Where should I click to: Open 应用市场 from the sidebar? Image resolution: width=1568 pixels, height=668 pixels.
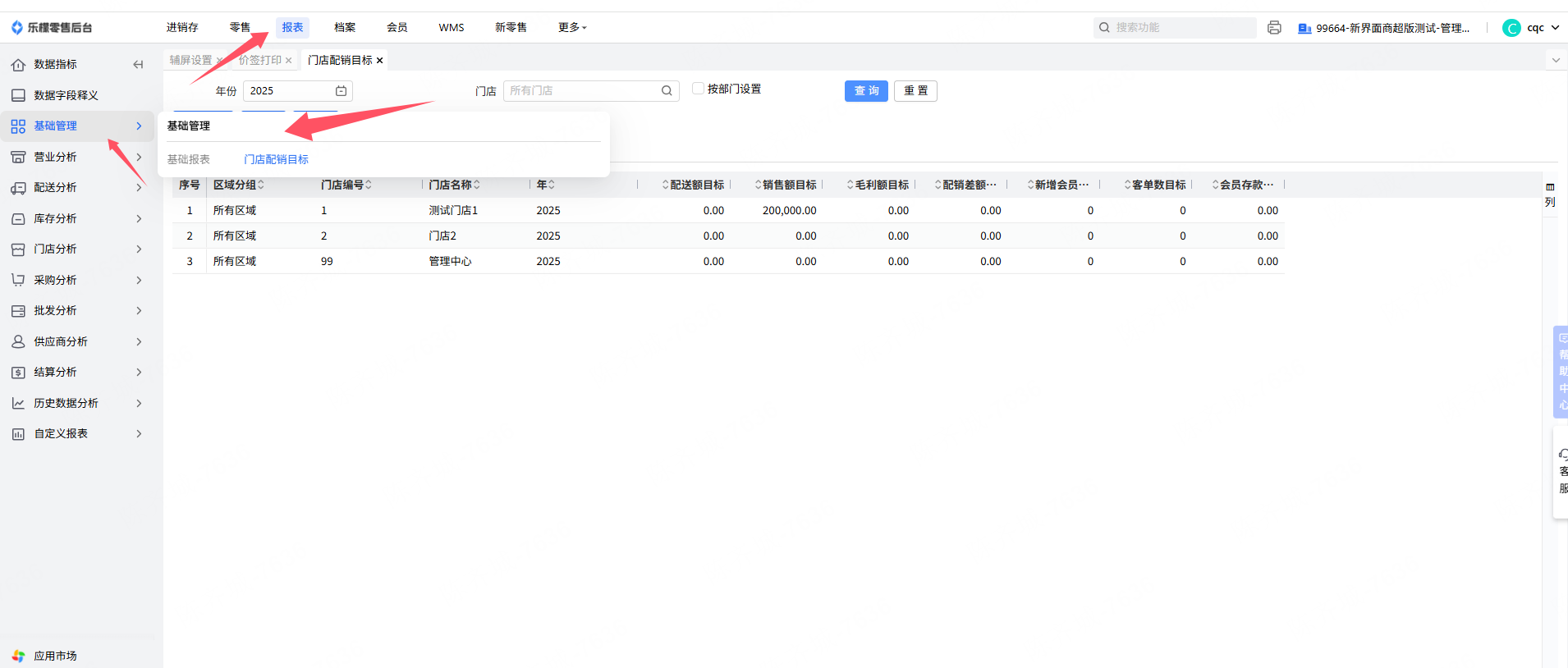coord(55,656)
